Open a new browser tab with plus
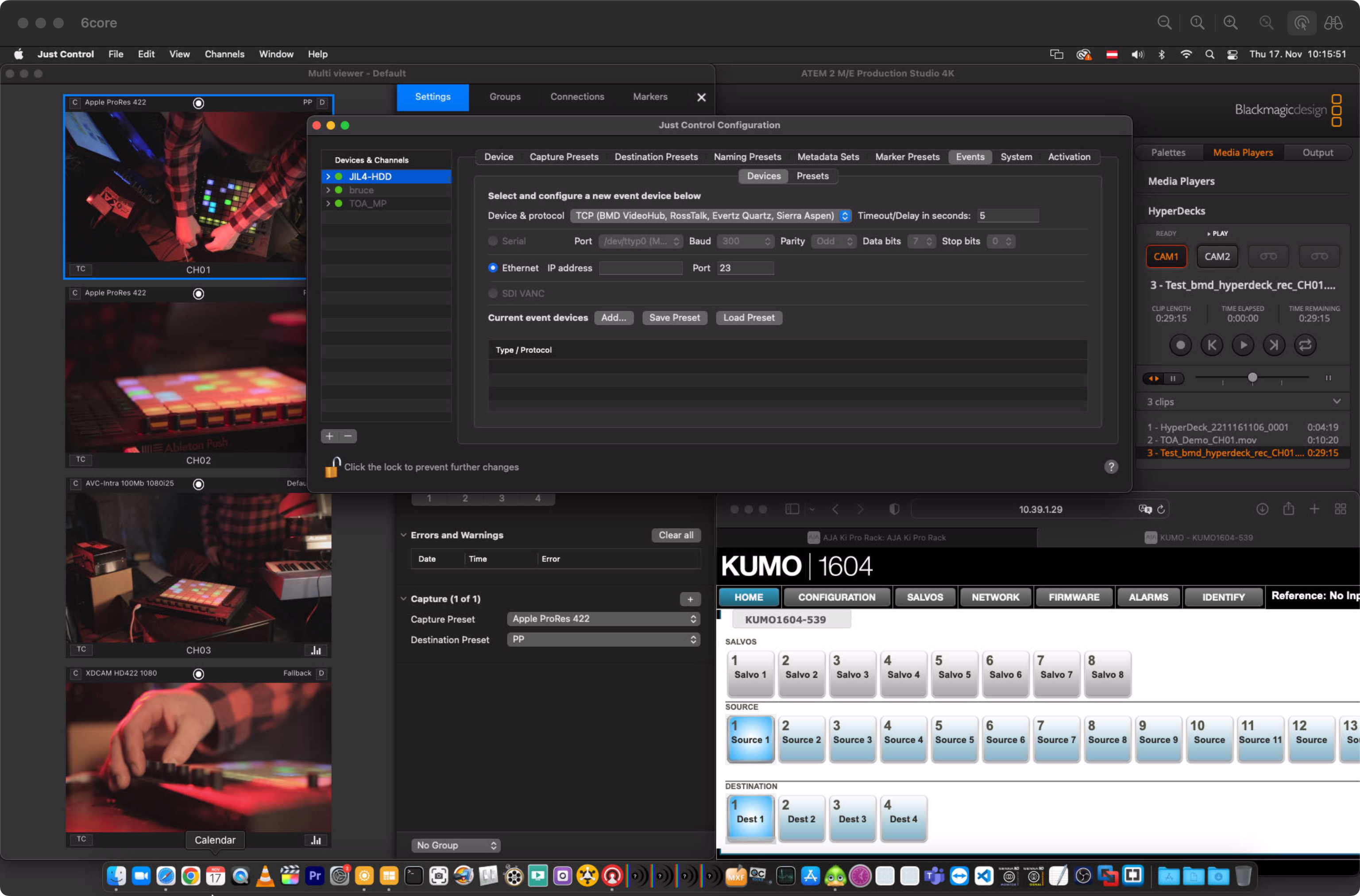 1314,509
